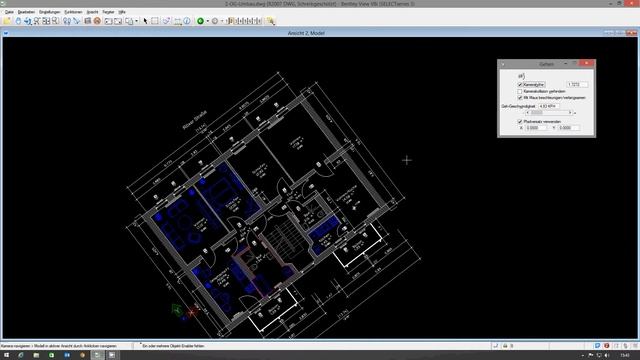Toggle the Mit Maus beschleunigen checkbox
The image size is (640, 360).
pos(520,98)
